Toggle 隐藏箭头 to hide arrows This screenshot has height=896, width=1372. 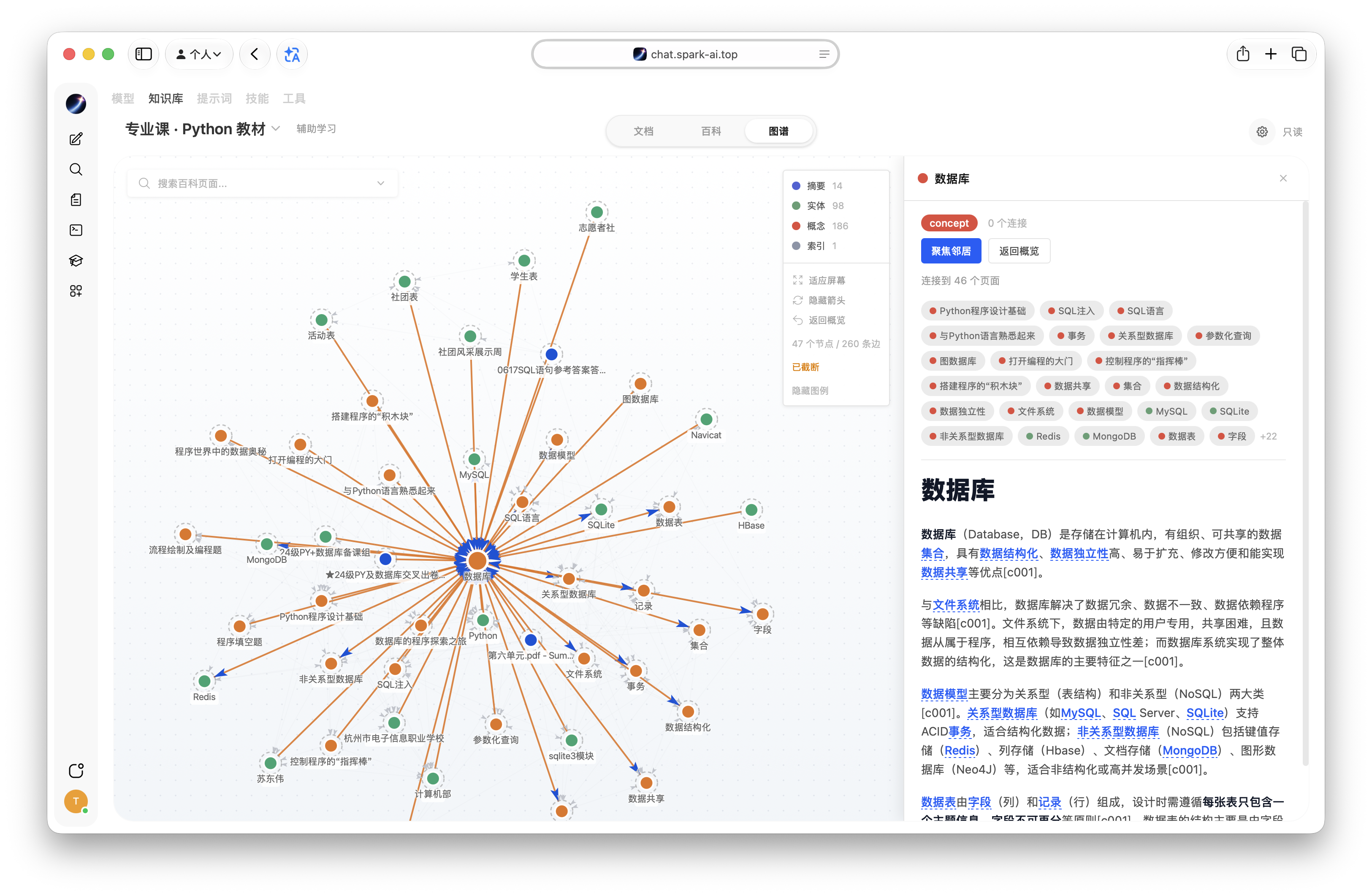[819, 300]
